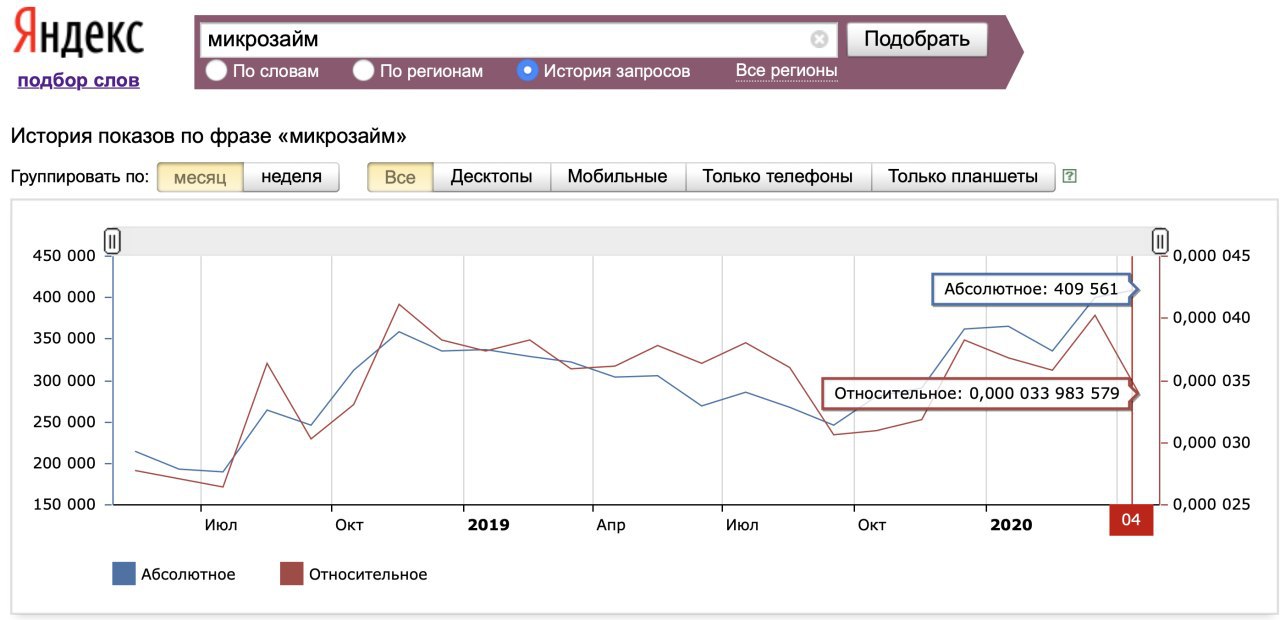Click the Группировать по: label
Viewport: 1280px width, 620px height.
(79, 177)
